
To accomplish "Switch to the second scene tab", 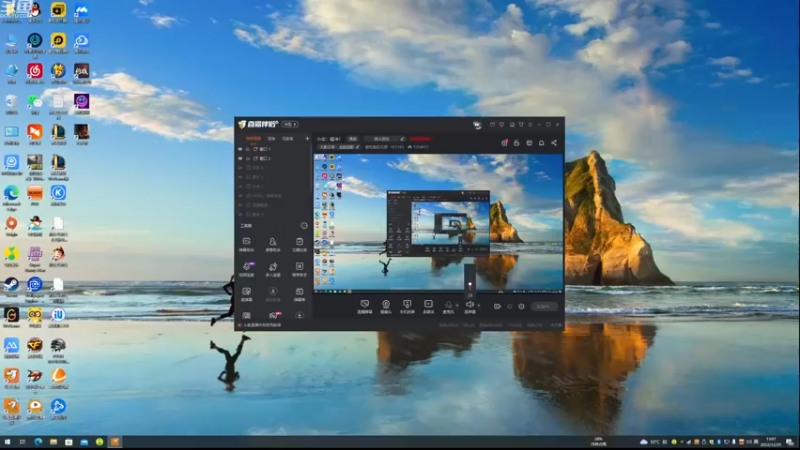I will coord(272,138).
